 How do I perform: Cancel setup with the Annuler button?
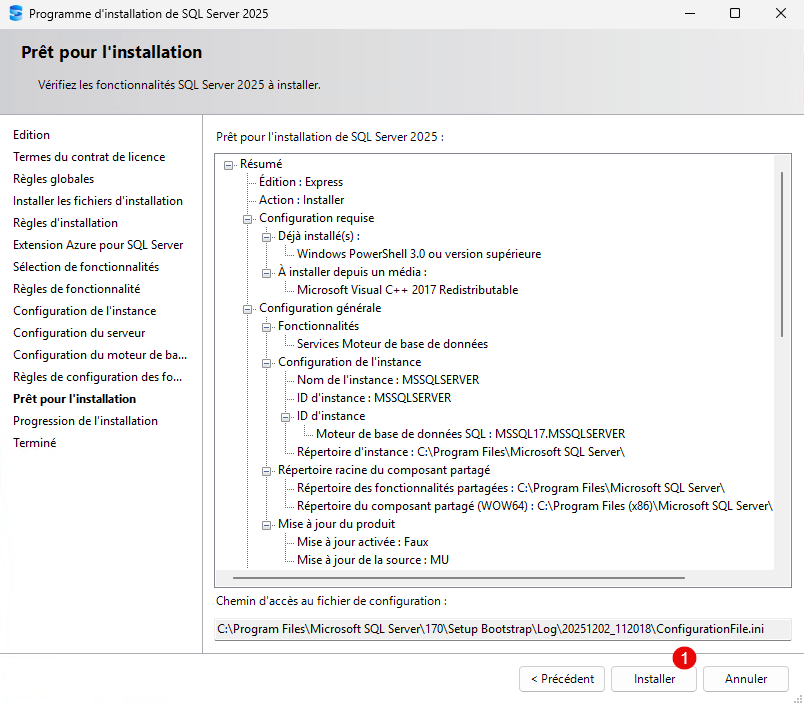746,679
